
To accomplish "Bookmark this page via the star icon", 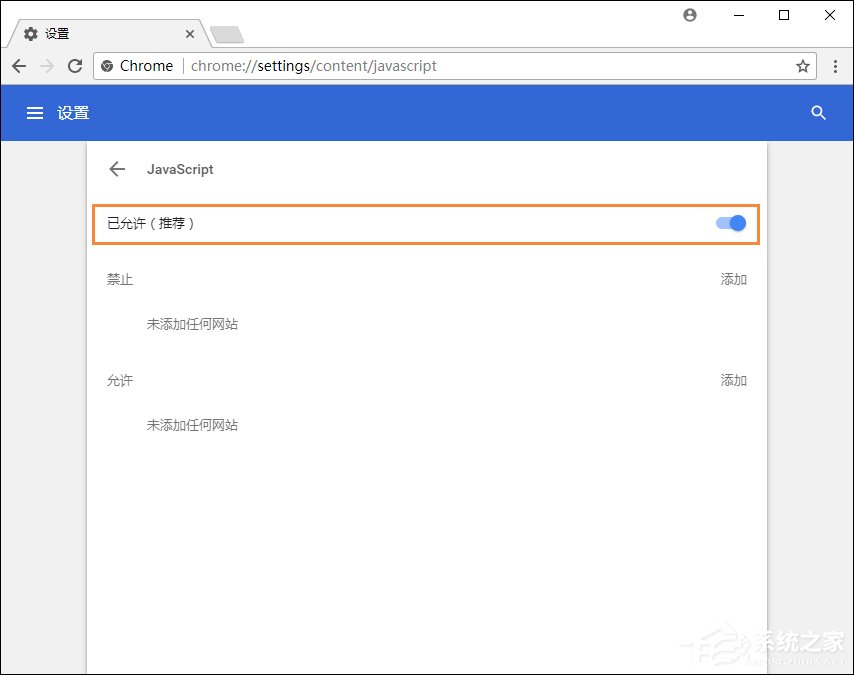I will click(802, 66).
